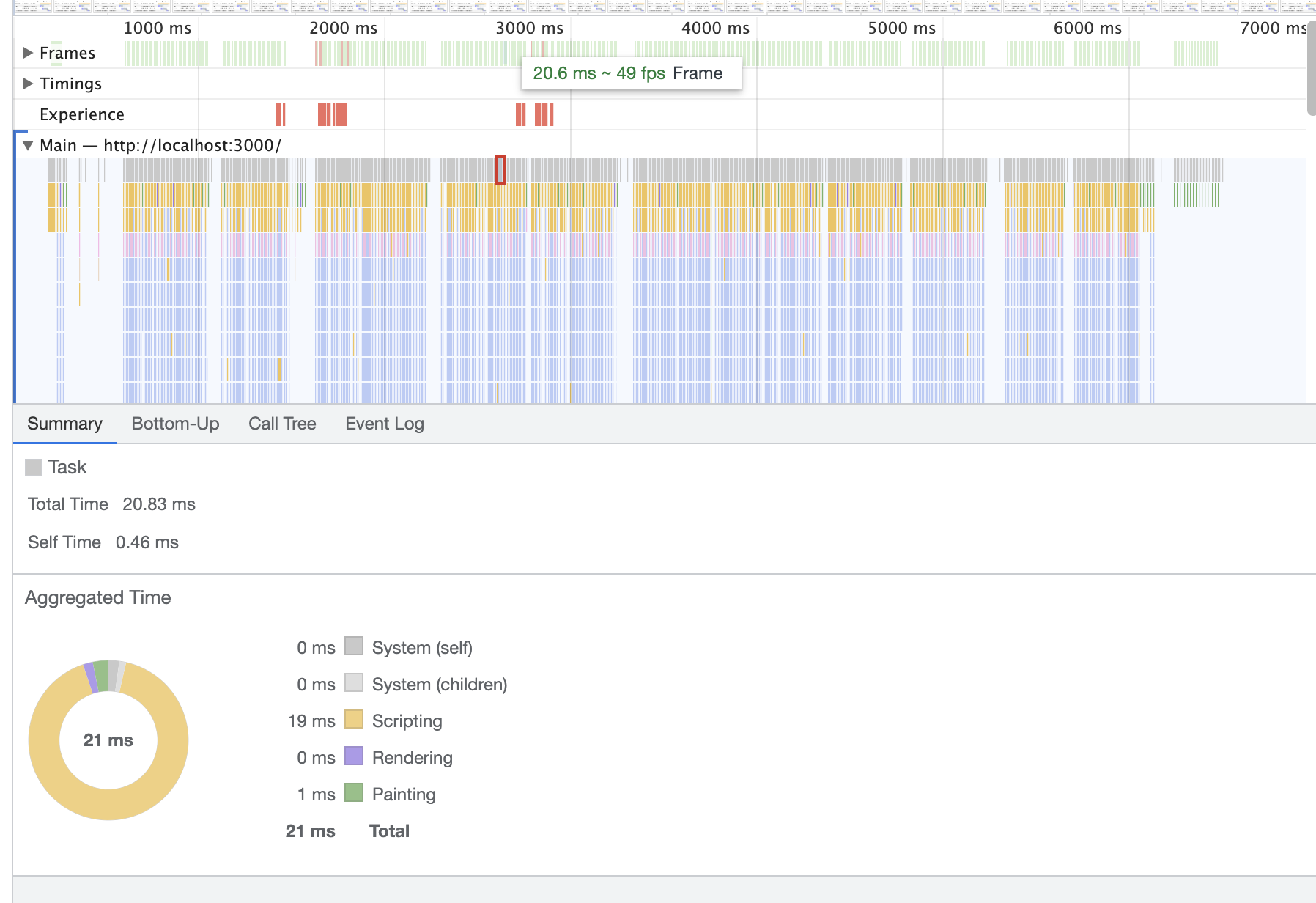Click the 3000 ms ruler mark
The height and width of the screenshot is (903, 1316).
tap(529, 28)
